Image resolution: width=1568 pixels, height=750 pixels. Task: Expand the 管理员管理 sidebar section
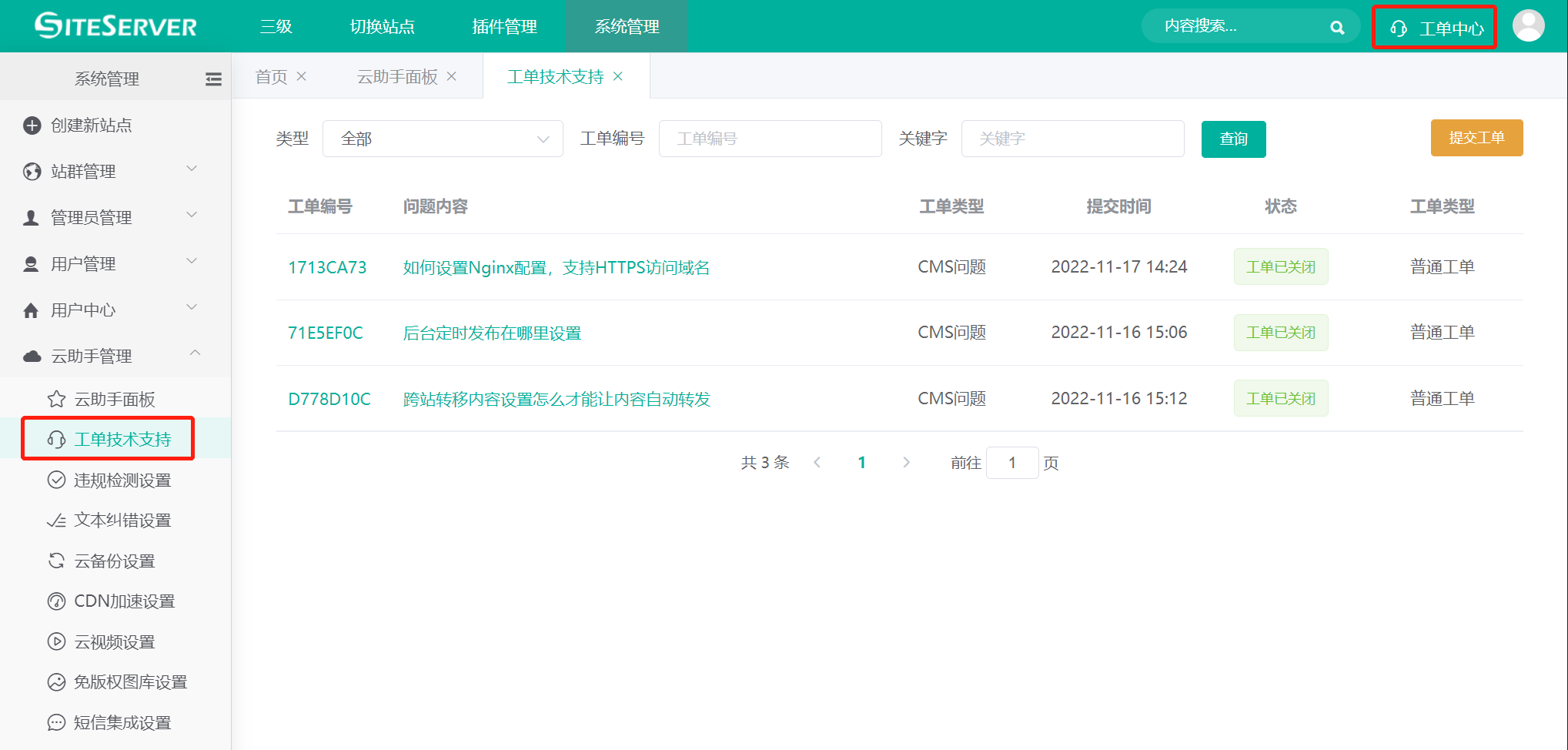[192, 215]
